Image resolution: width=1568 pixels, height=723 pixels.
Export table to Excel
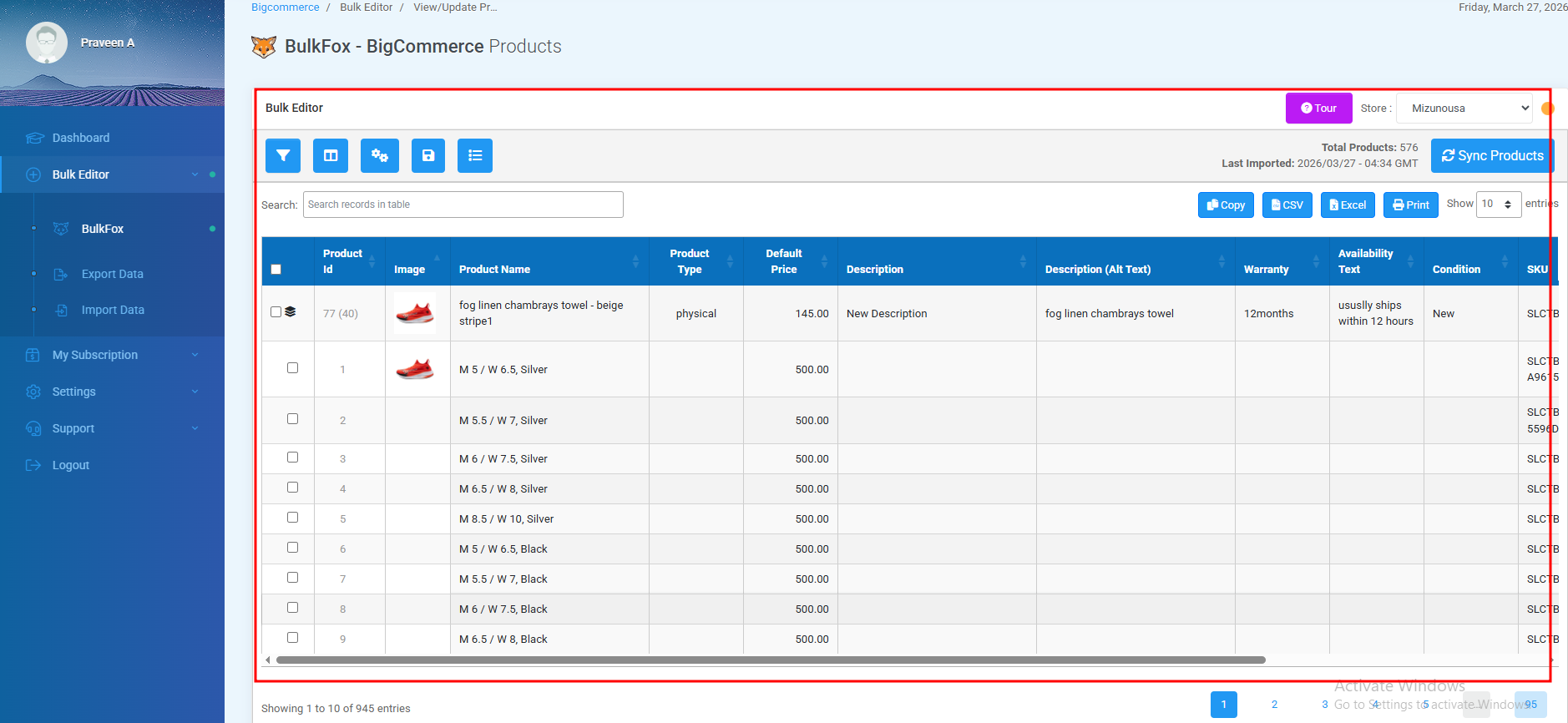(1348, 205)
